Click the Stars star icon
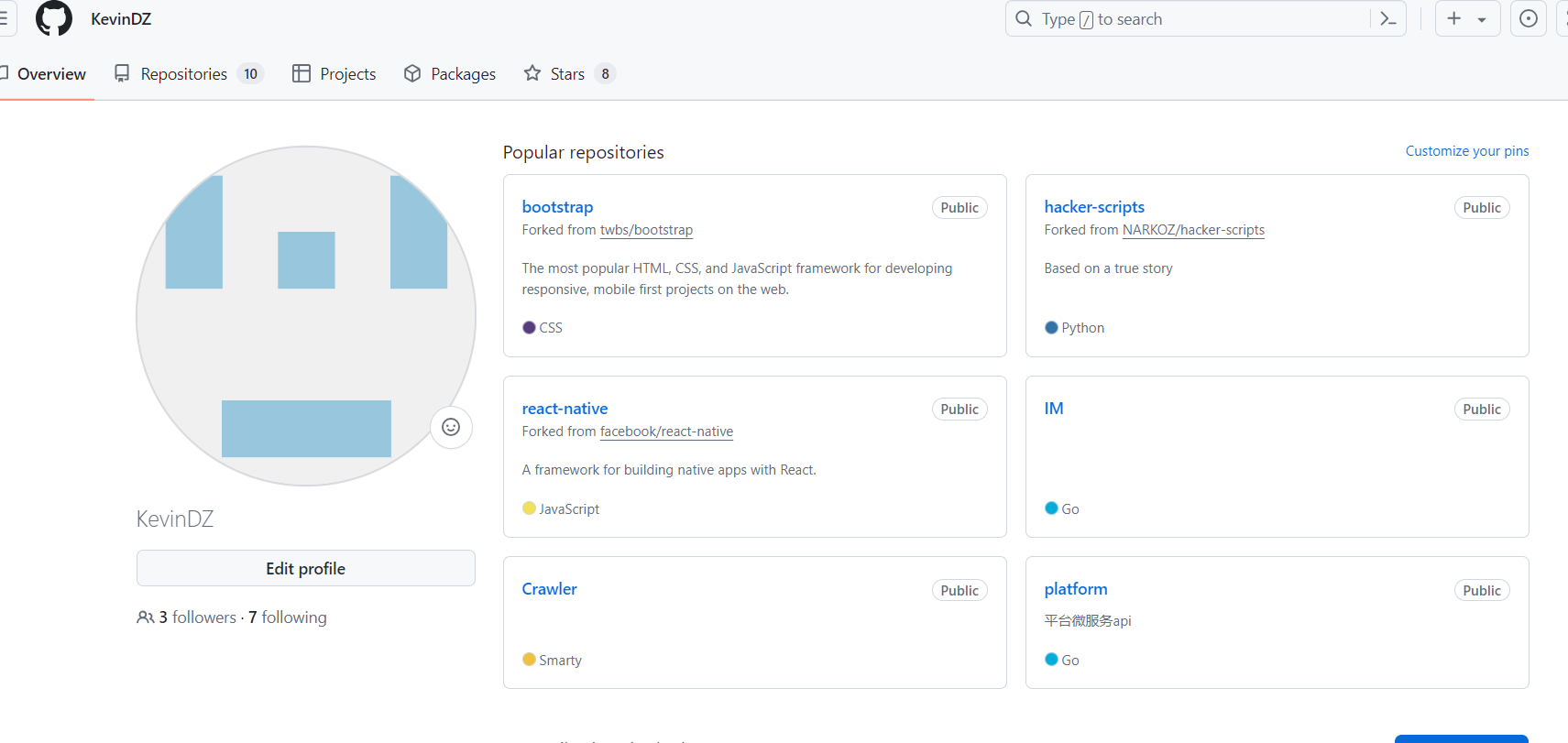Viewport: 1568px width, 743px height. pyautogui.click(x=532, y=73)
